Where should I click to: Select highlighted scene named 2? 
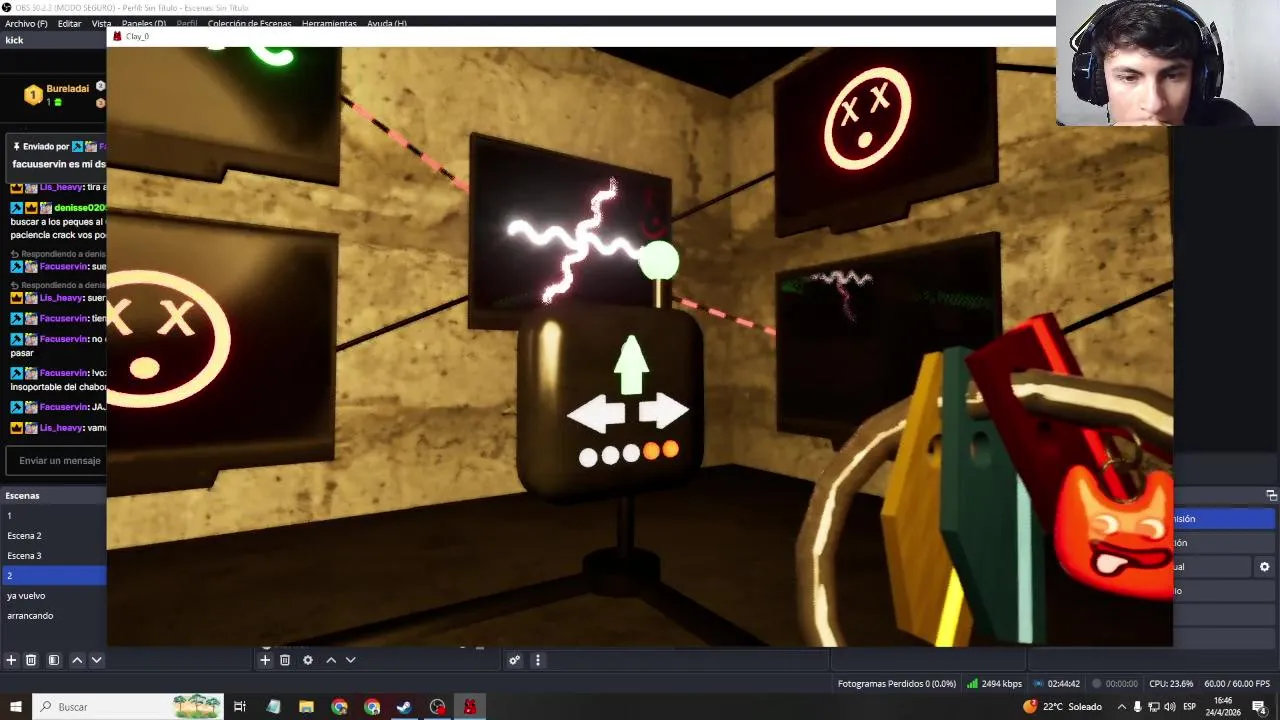click(53, 576)
